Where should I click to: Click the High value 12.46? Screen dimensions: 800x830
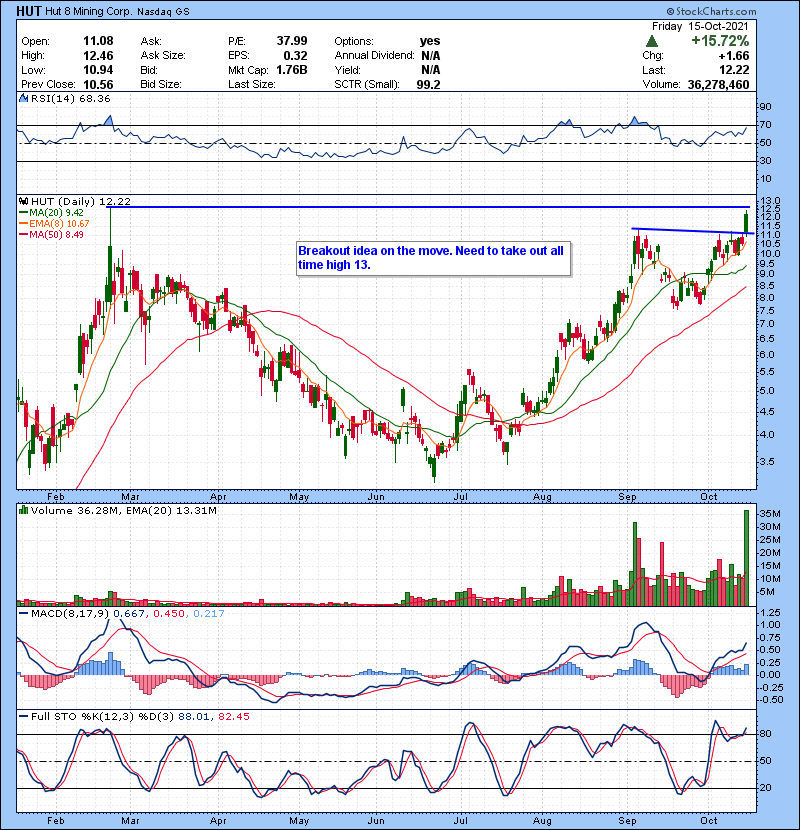98,56
